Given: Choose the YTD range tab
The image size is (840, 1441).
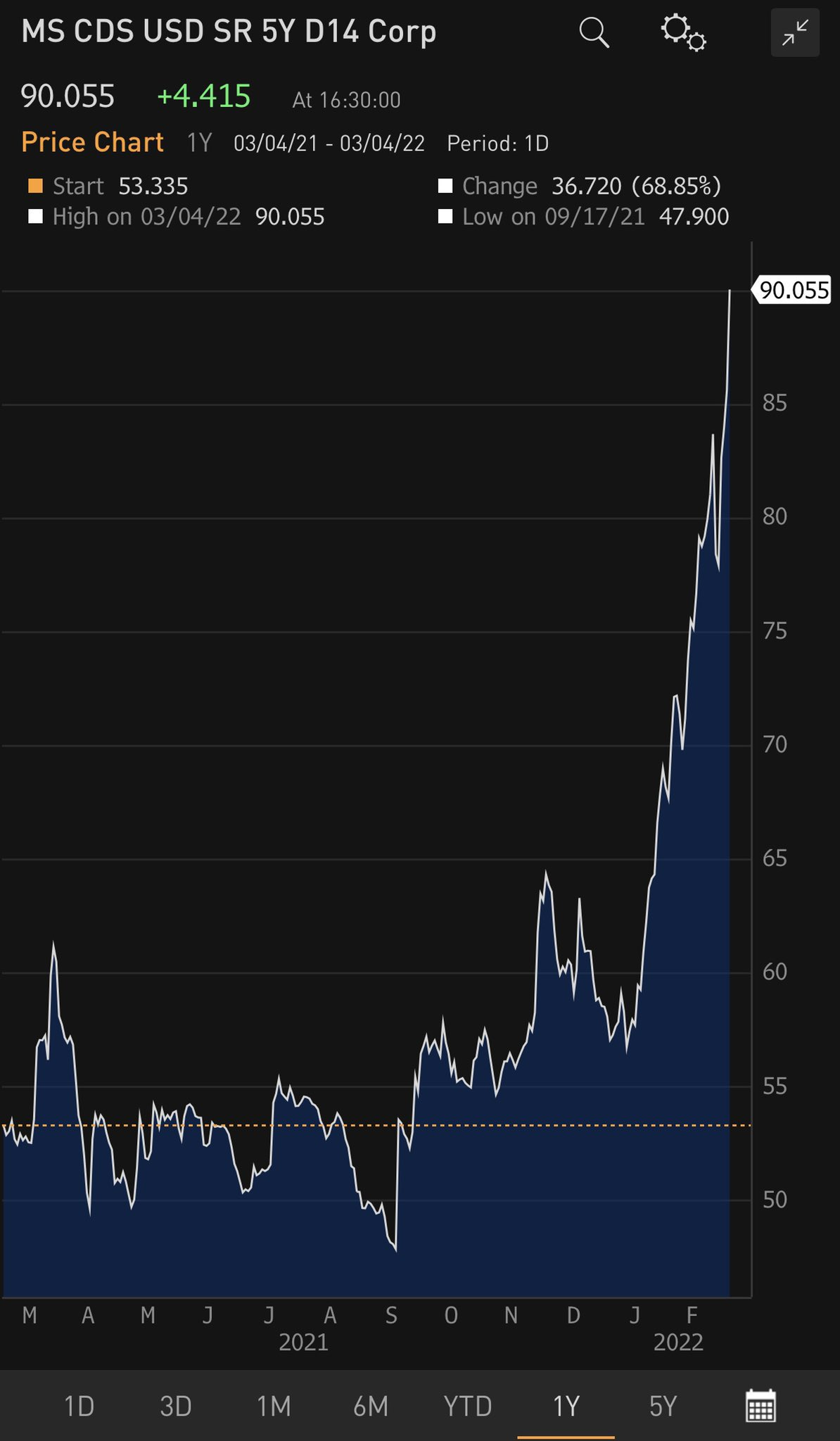Looking at the screenshot, I should [468, 1406].
